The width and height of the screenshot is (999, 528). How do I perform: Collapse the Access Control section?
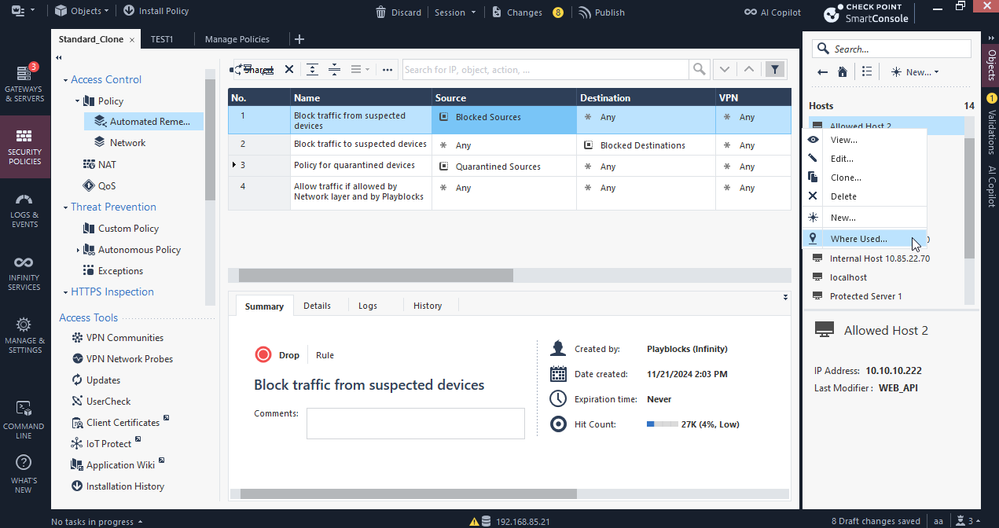[x=65, y=80]
